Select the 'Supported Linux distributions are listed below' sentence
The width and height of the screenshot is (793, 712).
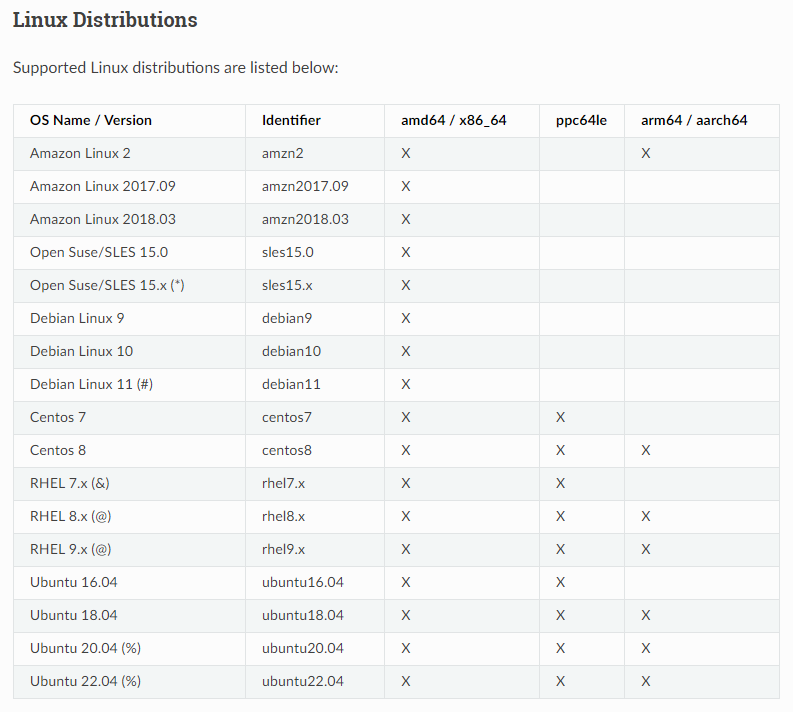click(x=175, y=67)
